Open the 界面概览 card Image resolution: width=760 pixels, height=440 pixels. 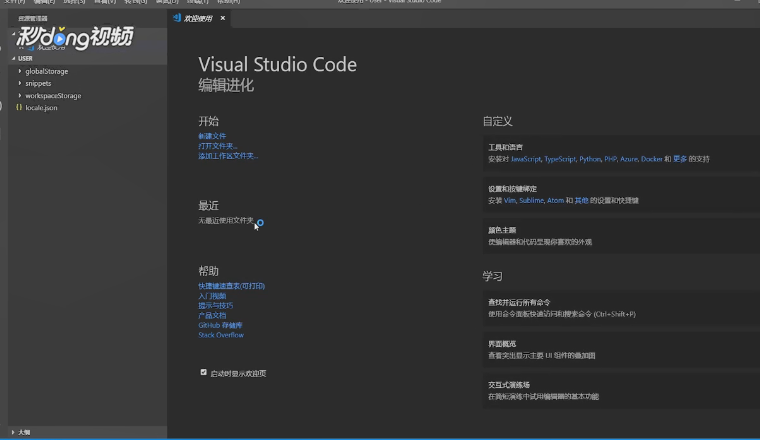(621, 349)
